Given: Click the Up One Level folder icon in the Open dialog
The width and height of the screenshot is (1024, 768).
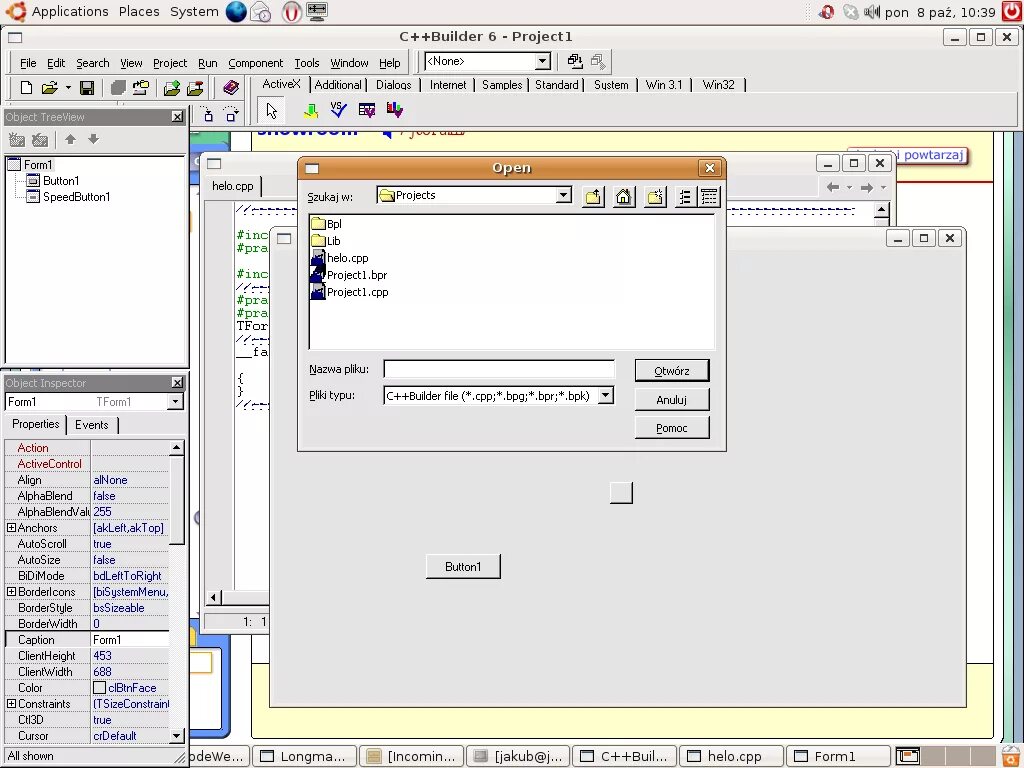Looking at the screenshot, I should point(594,197).
